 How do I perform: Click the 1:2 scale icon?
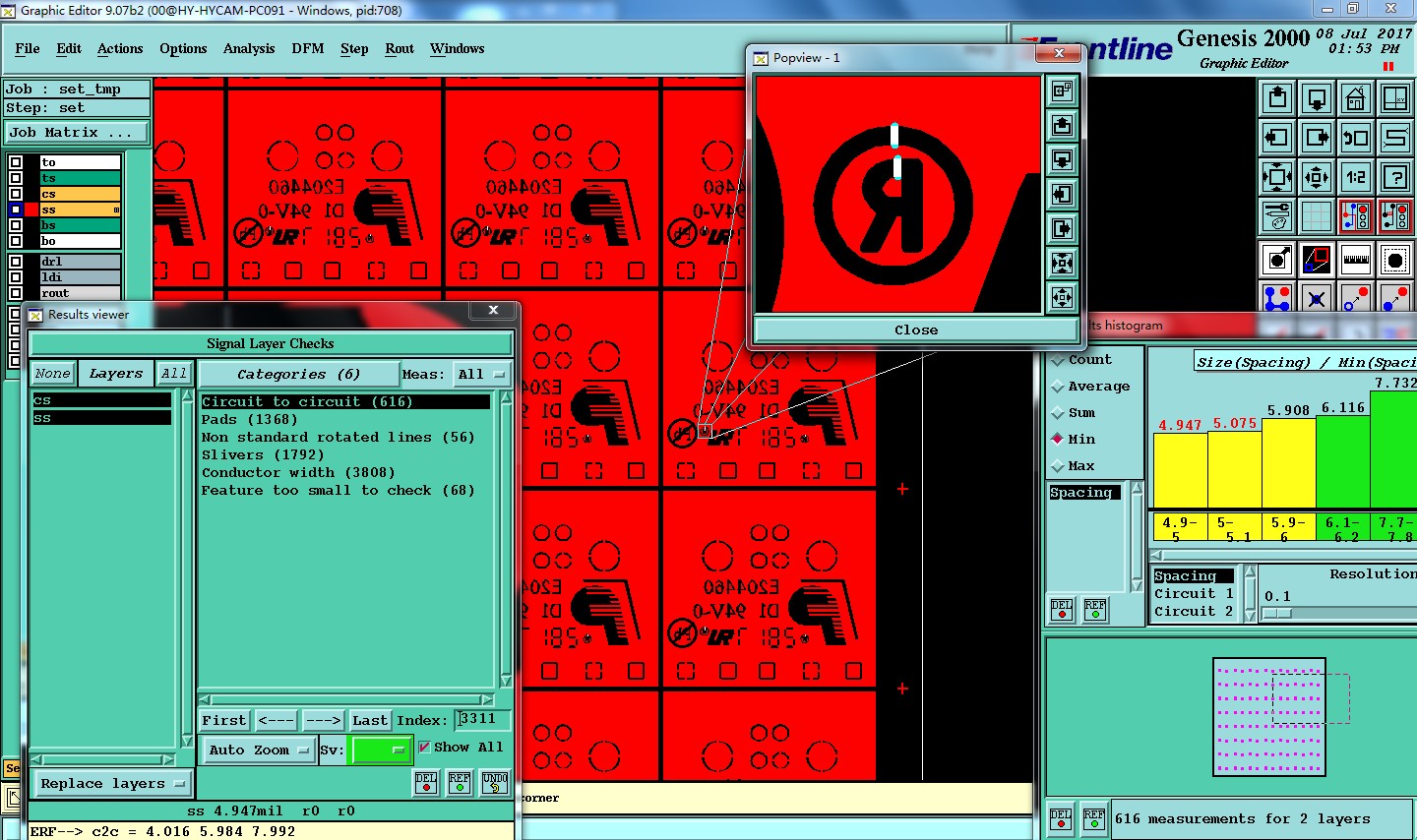coord(1356,176)
